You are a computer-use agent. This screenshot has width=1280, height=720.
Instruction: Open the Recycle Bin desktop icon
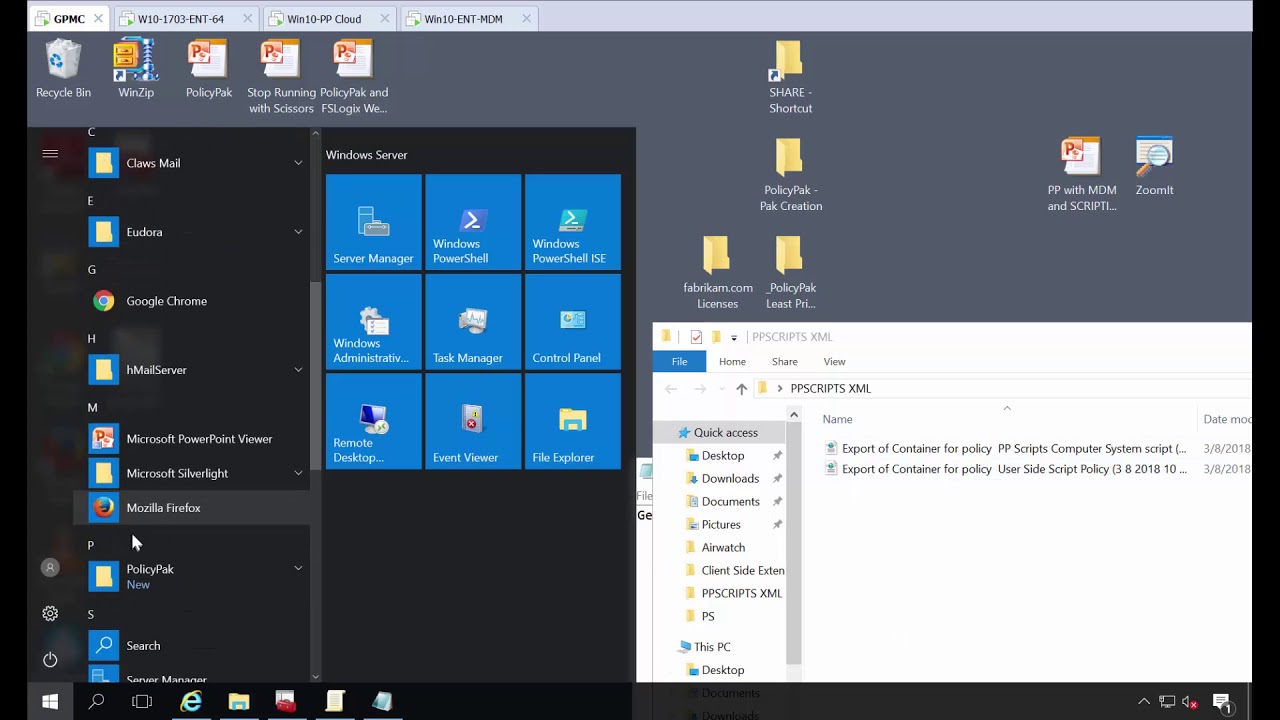click(63, 69)
